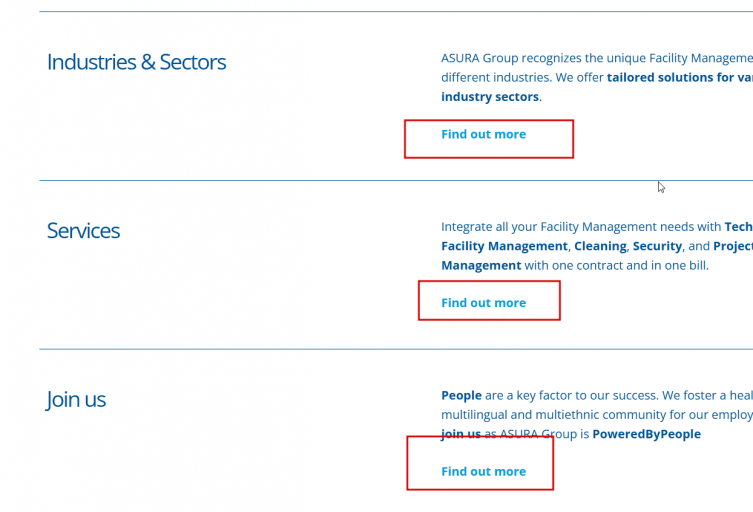Click the bold "Security" service text
Screen dimensions: 753x512
pyautogui.click(x=656, y=246)
